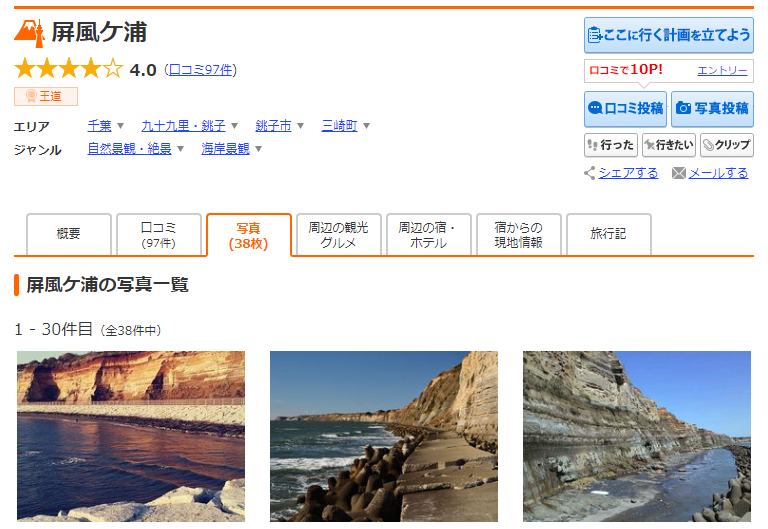Click the clipboard icon on the plan button
The image size is (768, 529).
(595, 35)
